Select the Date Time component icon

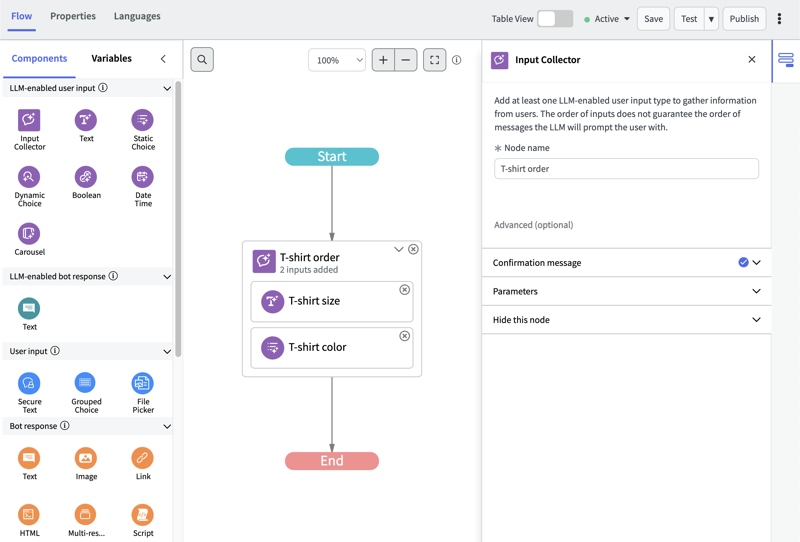(x=142, y=177)
